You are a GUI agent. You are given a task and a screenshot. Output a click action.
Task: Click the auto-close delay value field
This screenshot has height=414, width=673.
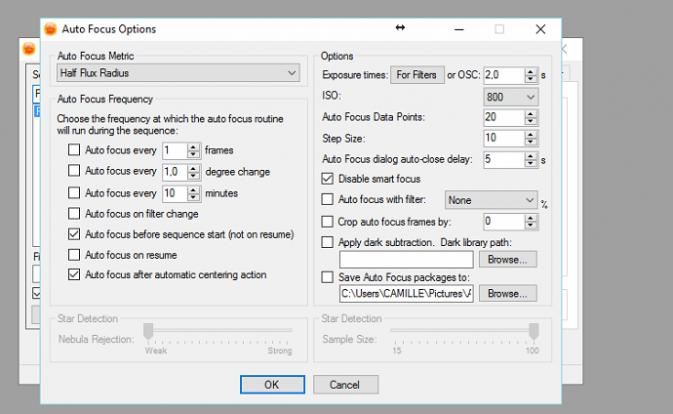[x=504, y=160]
